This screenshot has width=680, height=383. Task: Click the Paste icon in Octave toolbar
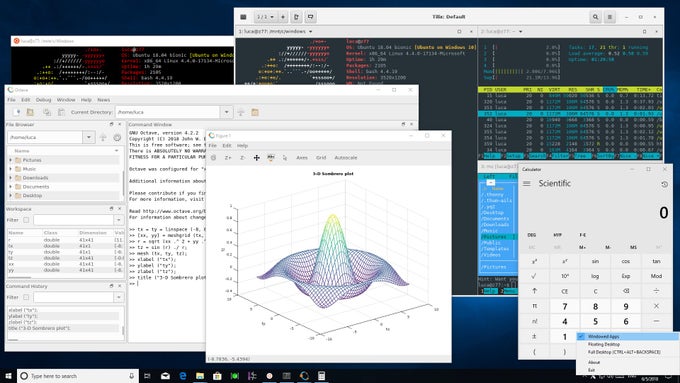(61, 112)
